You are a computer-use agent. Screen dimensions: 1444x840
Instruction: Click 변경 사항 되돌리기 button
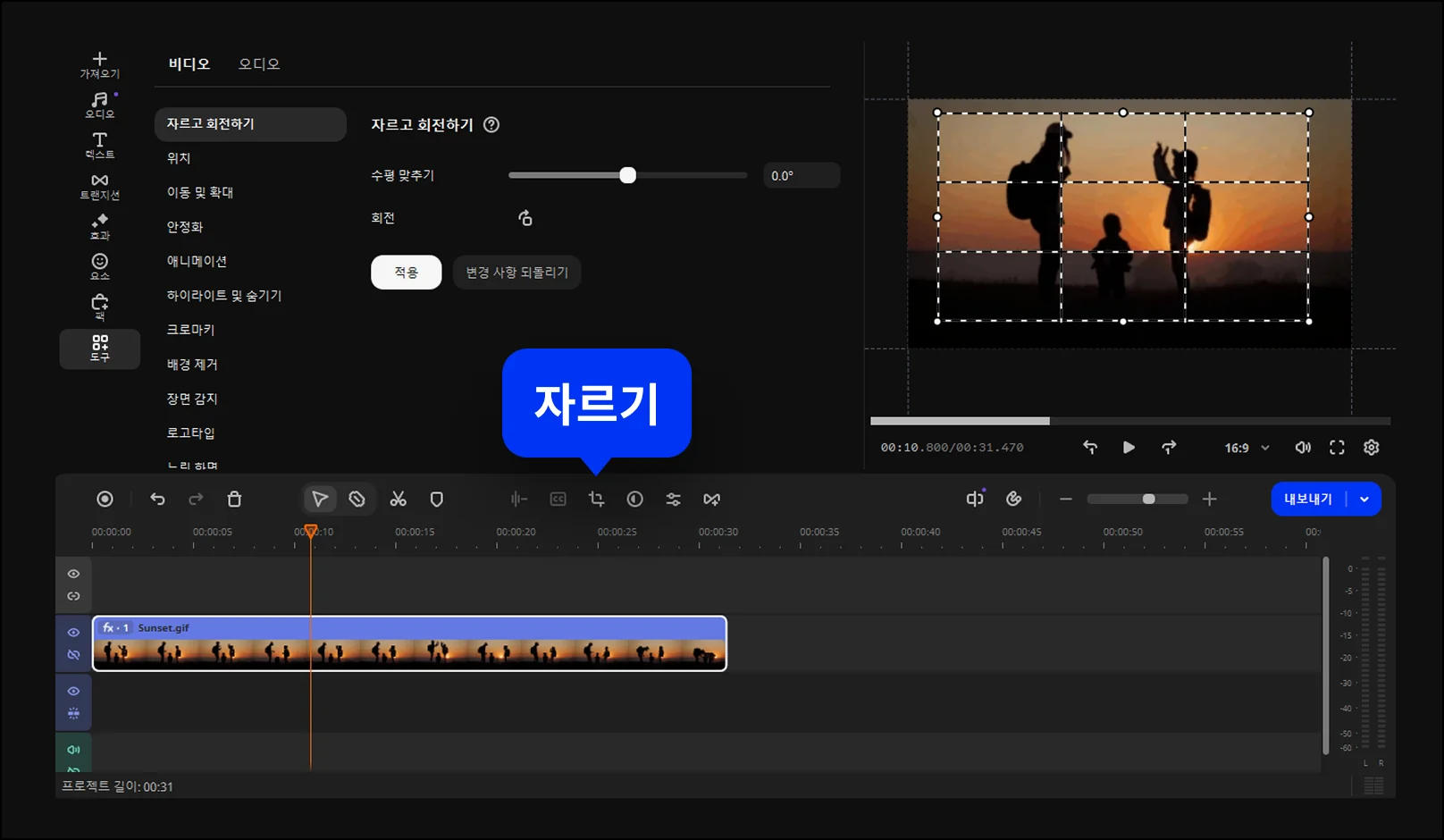tap(516, 273)
